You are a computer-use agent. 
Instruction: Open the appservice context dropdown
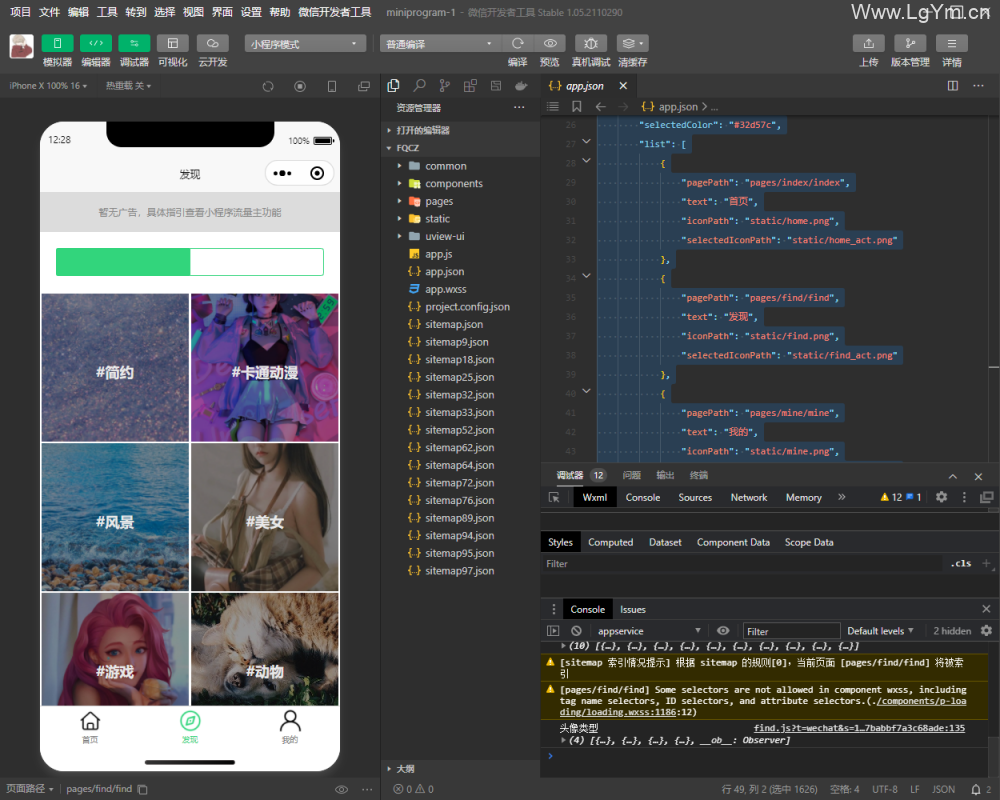648,631
